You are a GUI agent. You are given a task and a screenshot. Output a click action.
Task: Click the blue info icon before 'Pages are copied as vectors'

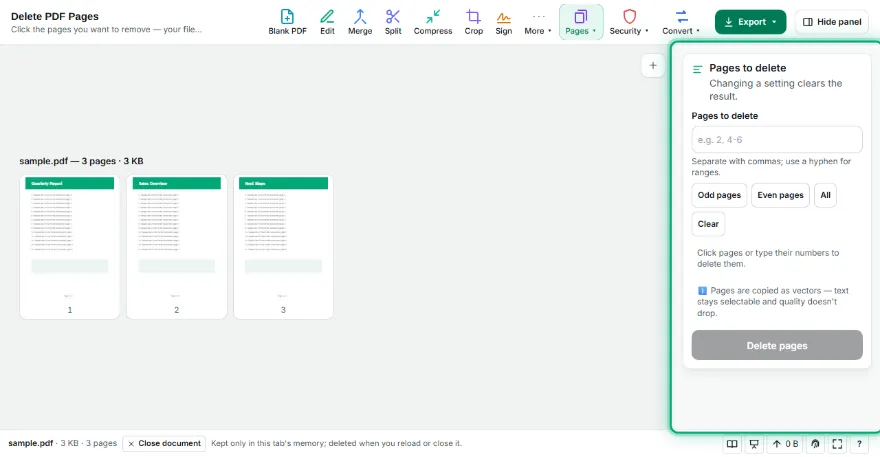click(702, 291)
